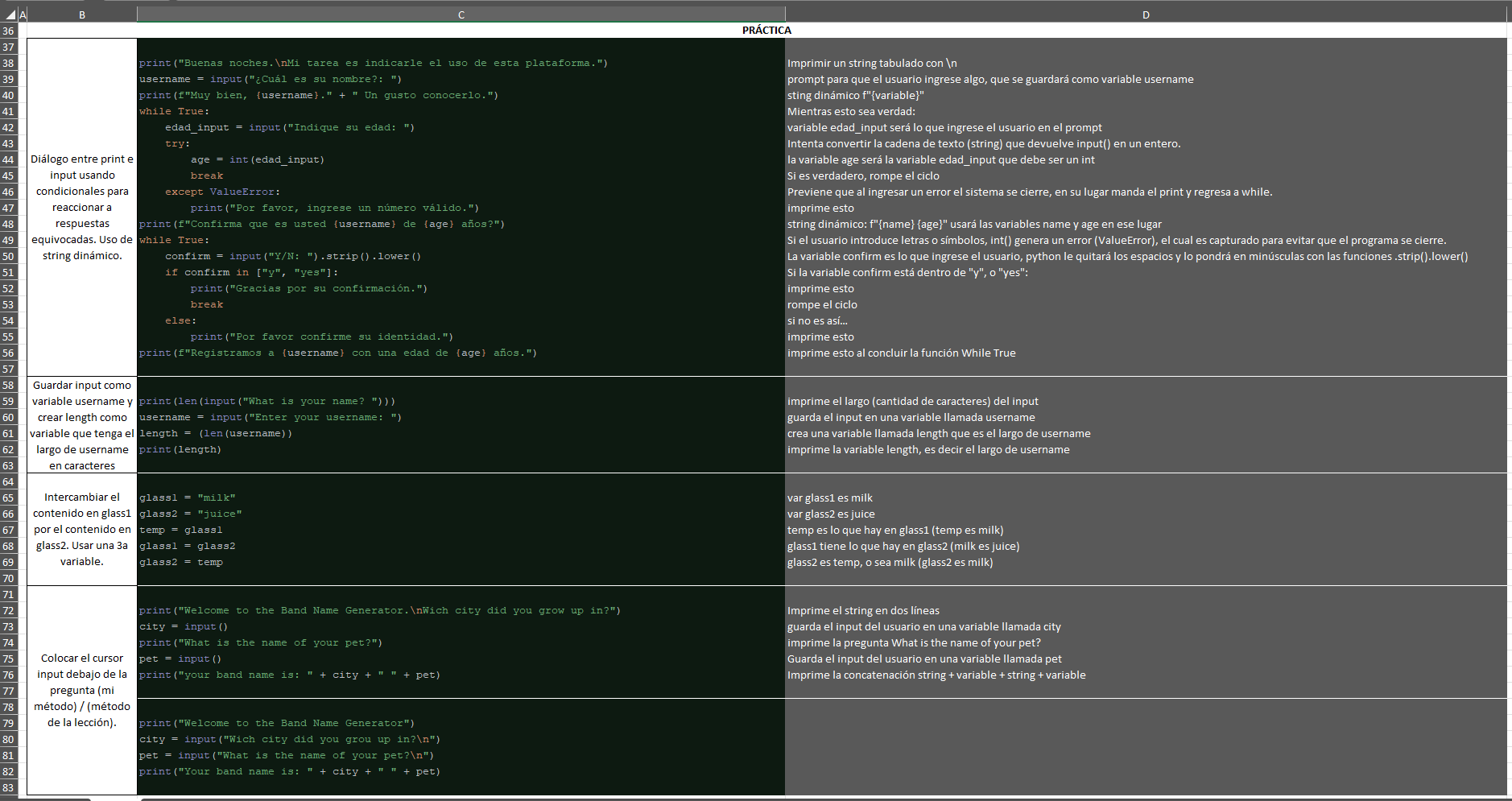Click the "Guardar input como variable username" cell

82,425
